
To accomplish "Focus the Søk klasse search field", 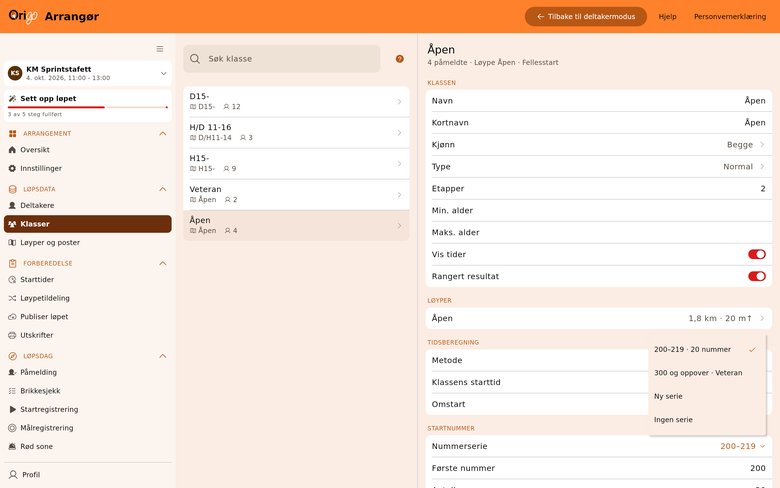I will (282, 59).
